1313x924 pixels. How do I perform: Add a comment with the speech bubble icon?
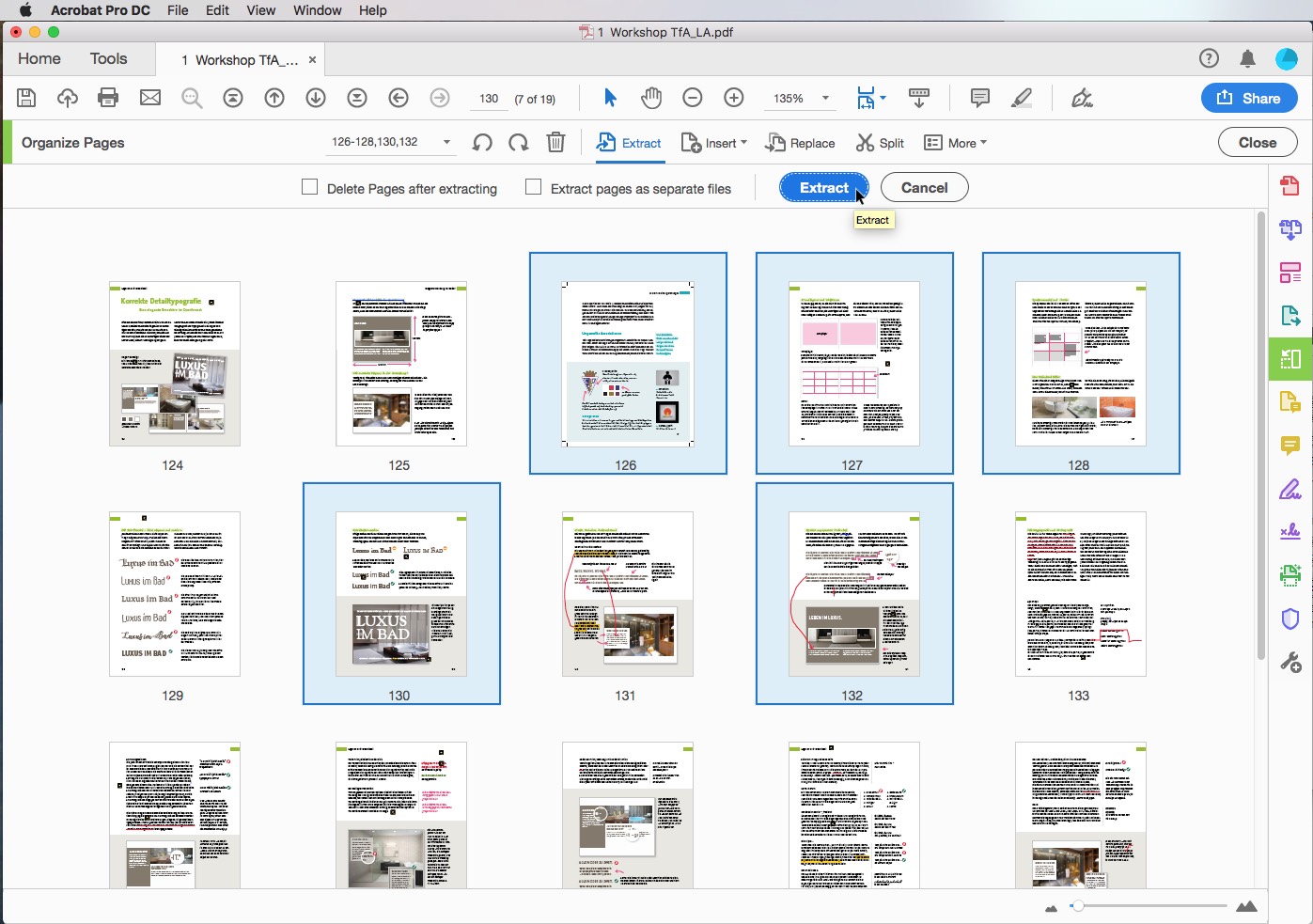pyautogui.click(x=979, y=98)
